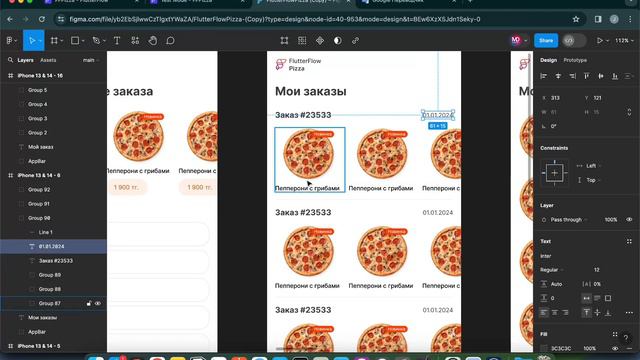The image size is (640, 360).
Task: Switch to the Prototype tab
Action: pyautogui.click(x=575, y=60)
